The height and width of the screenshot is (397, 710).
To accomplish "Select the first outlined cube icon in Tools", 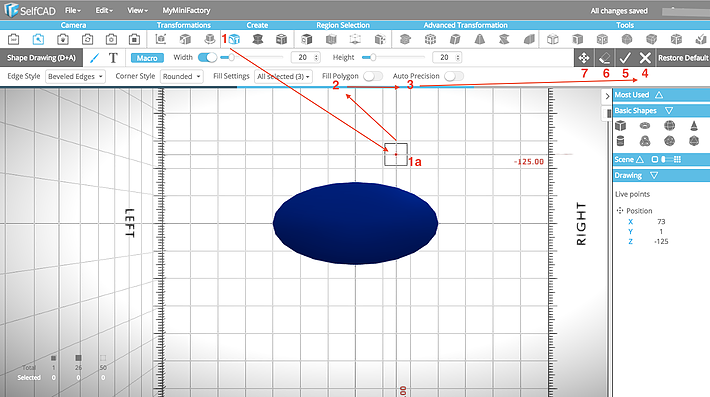I will (x=552, y=39).
